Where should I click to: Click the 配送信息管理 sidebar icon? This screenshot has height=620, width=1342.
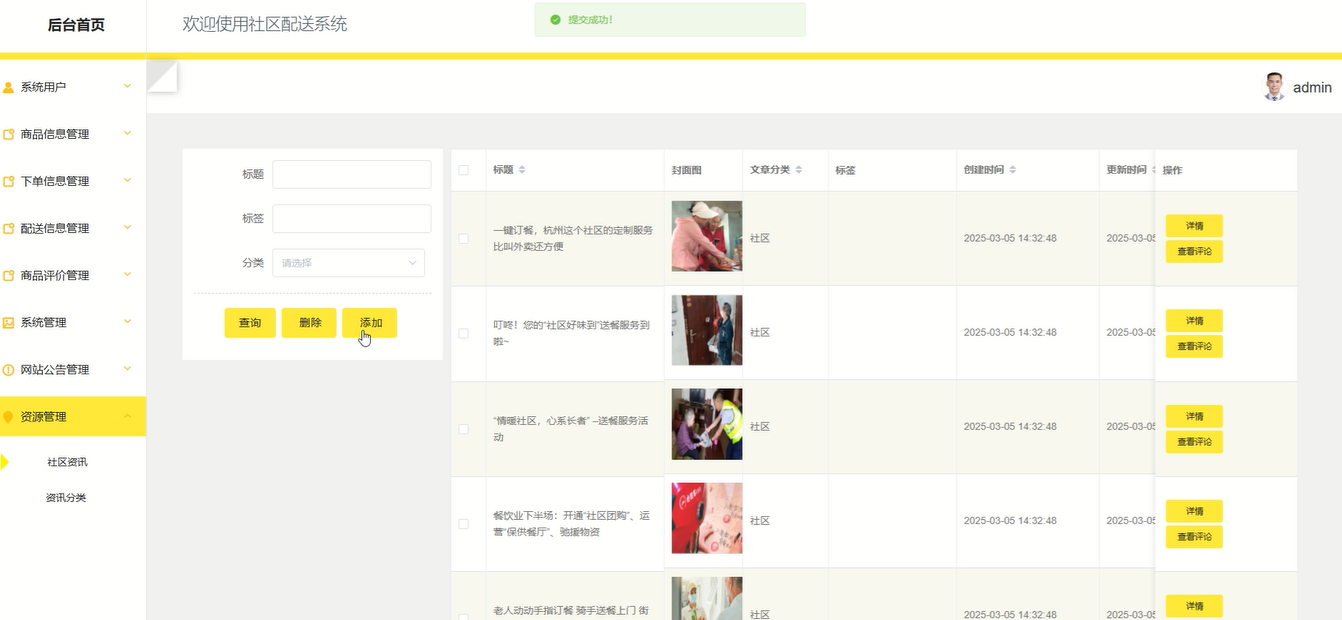9,229
